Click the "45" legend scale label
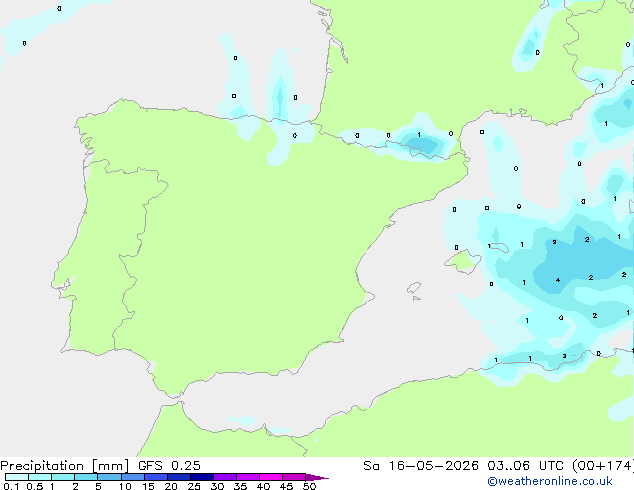 click(x=286, y=486)
